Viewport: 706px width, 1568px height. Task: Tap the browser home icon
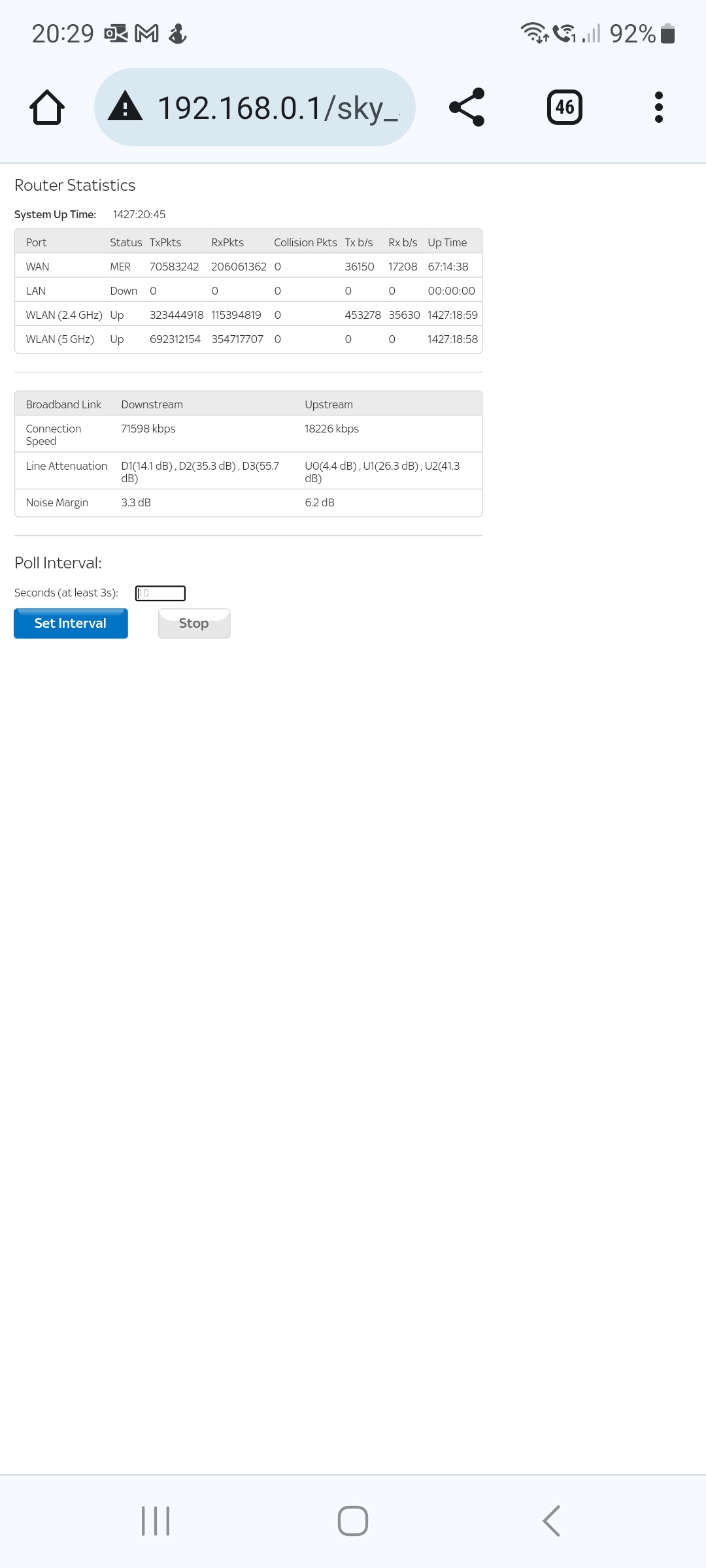pos(47,107)
